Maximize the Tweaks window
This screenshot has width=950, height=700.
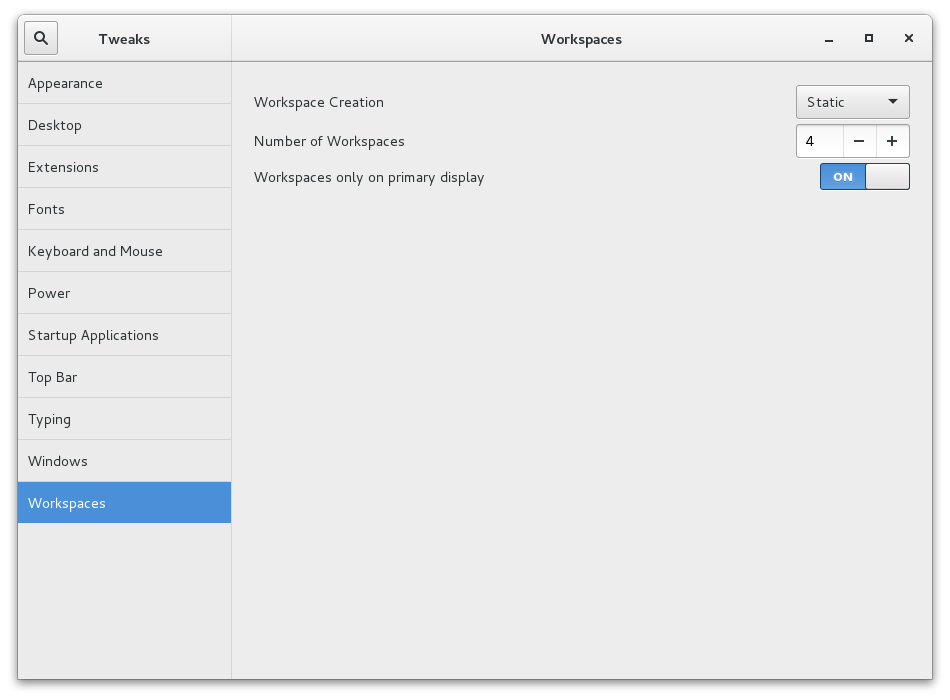(869, 38)
